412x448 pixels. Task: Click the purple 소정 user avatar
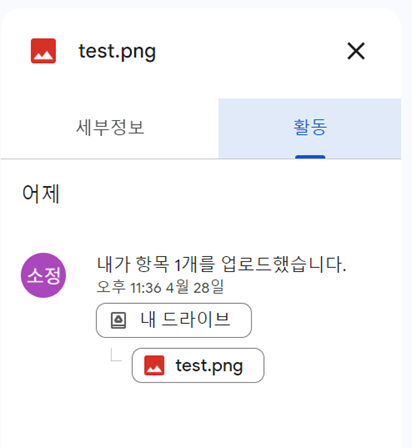point(43,275)
